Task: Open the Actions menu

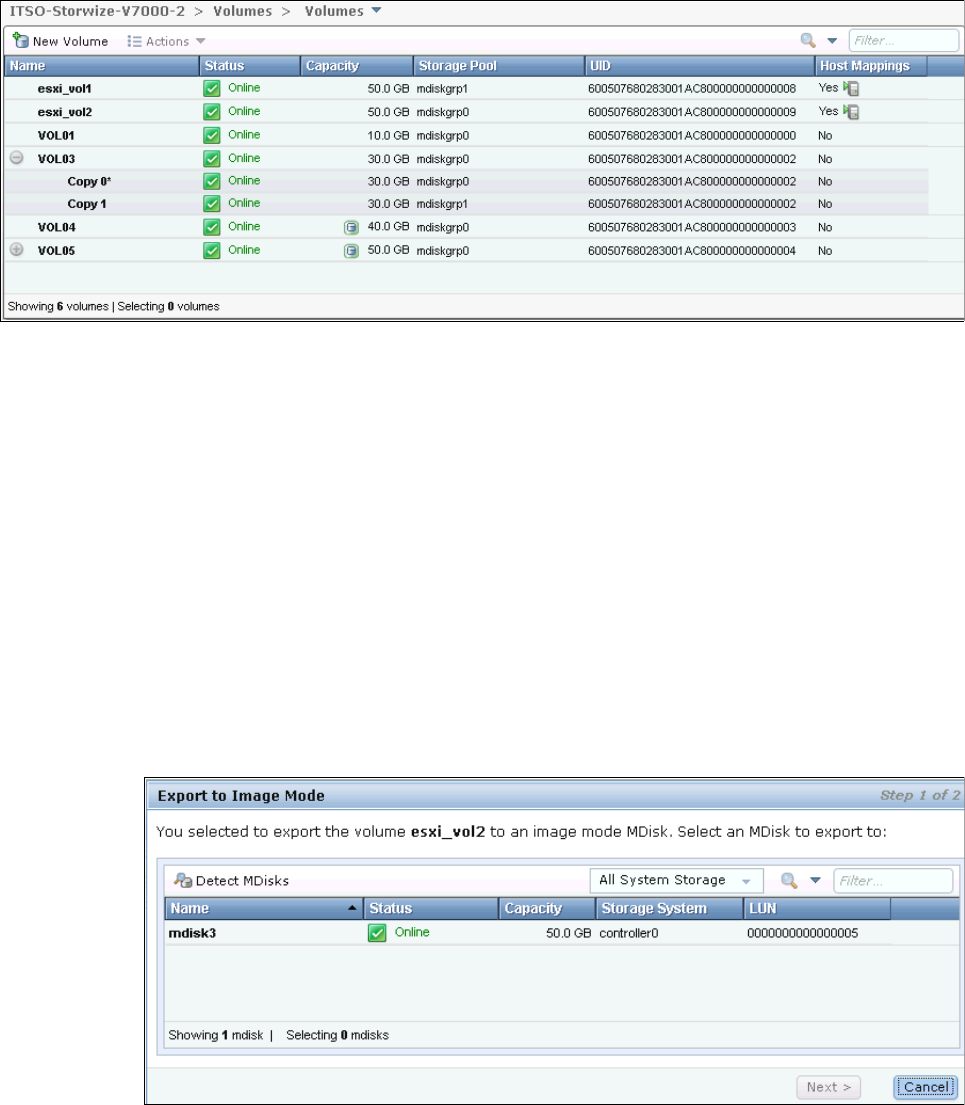Action: coord(166,42)
